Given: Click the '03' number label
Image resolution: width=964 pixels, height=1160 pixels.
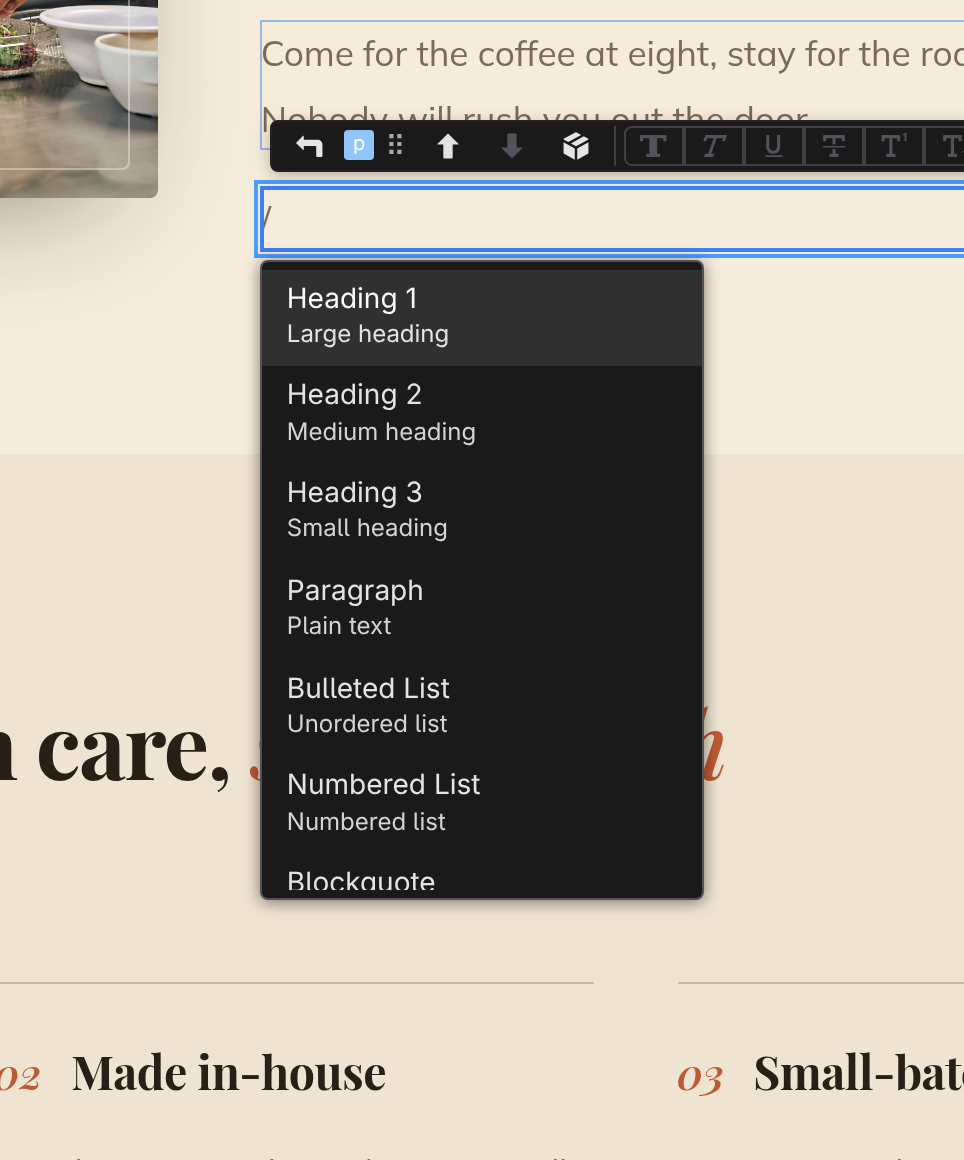Looking at the screenshot, I should (699, 1077).
